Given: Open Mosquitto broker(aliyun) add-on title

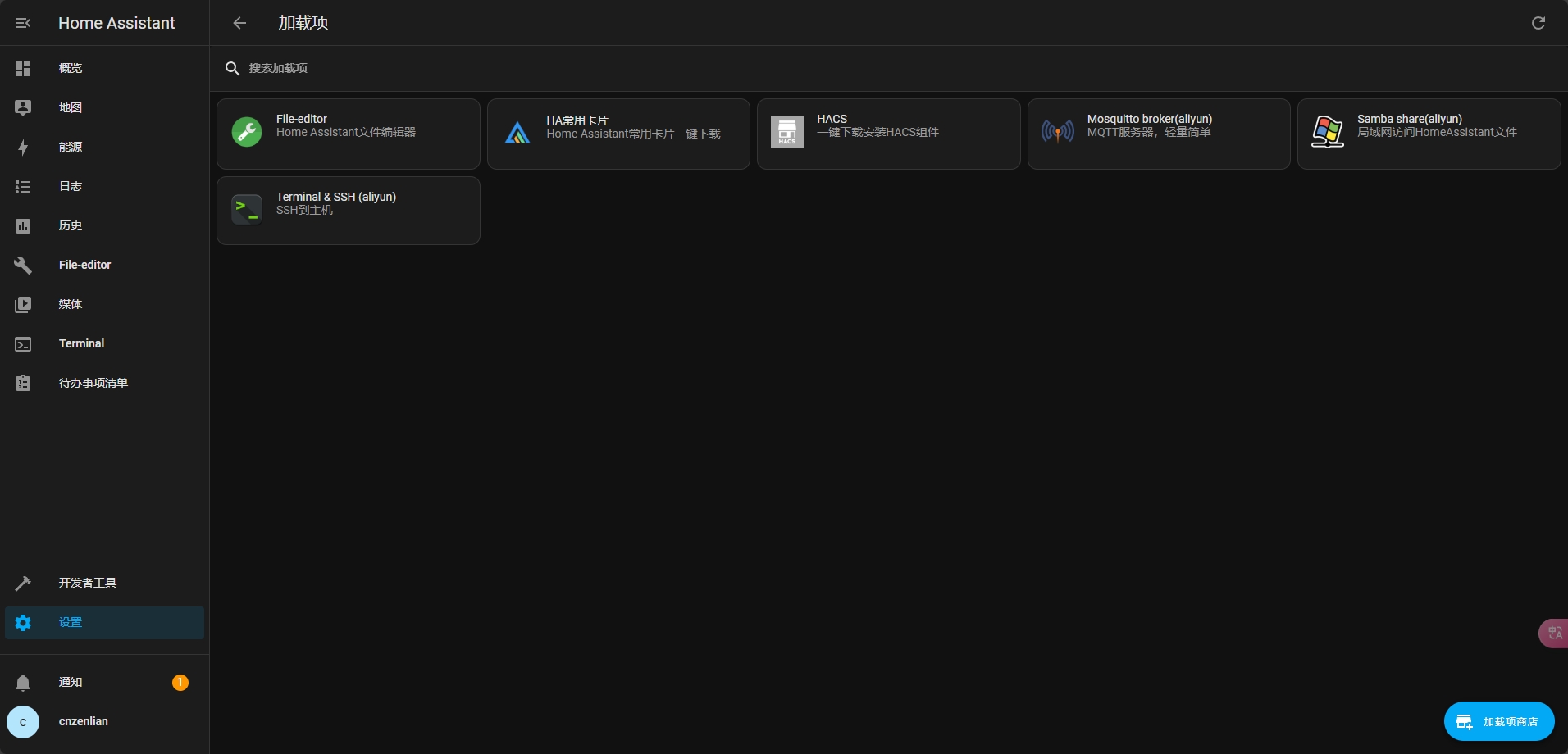Looking at the screenshot, I should [1149, 119].
